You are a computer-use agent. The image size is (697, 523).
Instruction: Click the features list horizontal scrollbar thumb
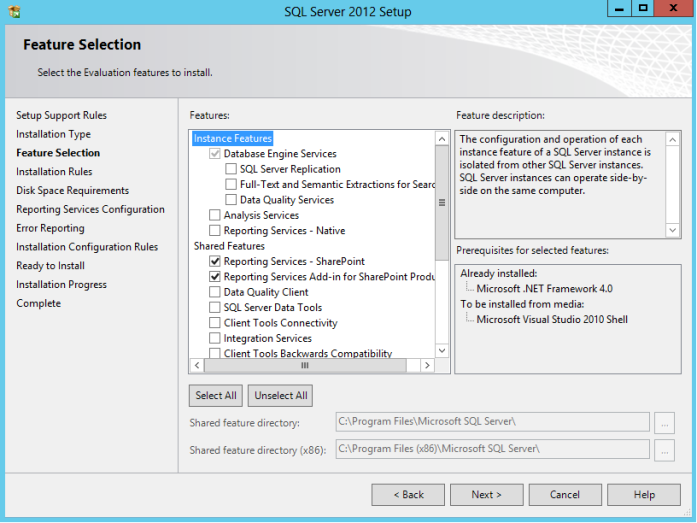(x=305, y=365)
